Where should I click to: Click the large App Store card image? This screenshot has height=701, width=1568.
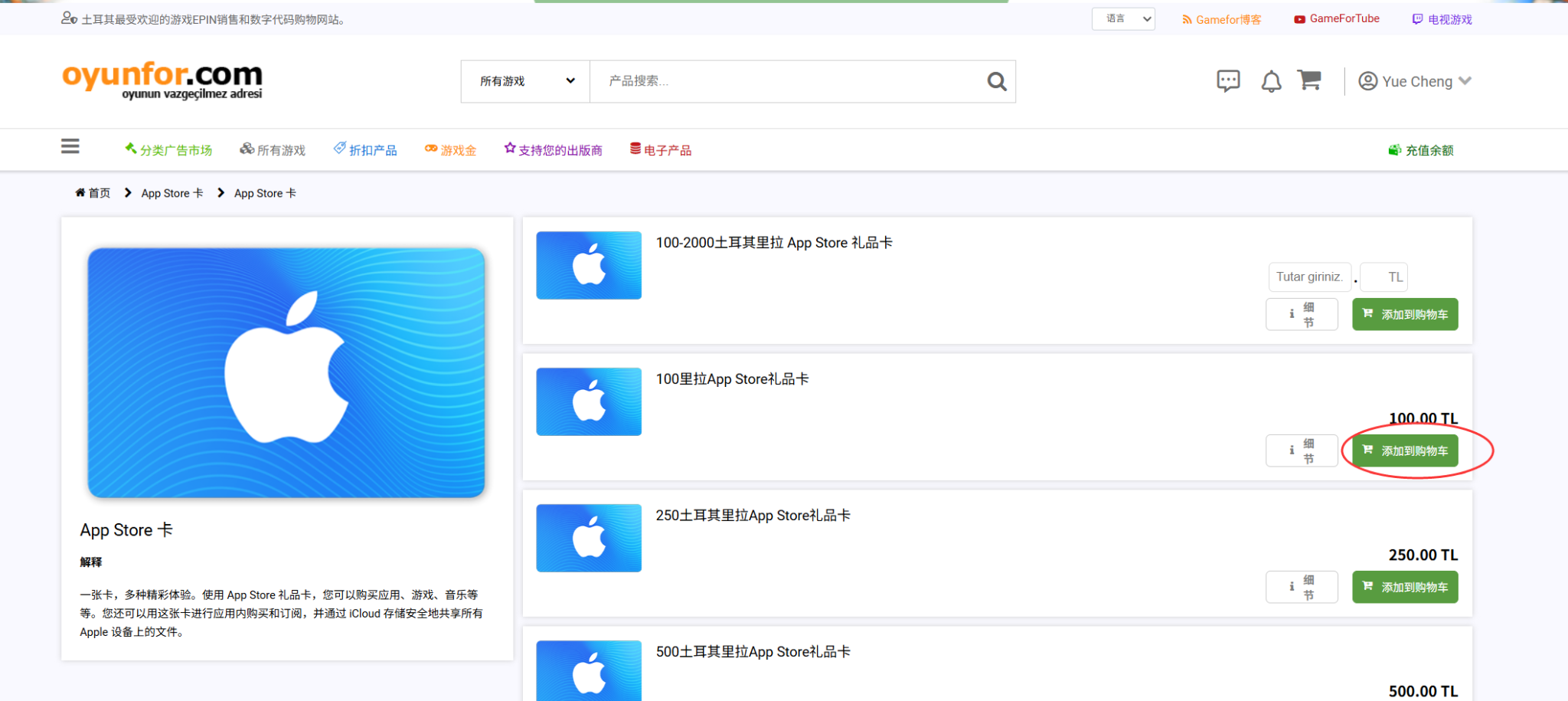click(286, 372)
